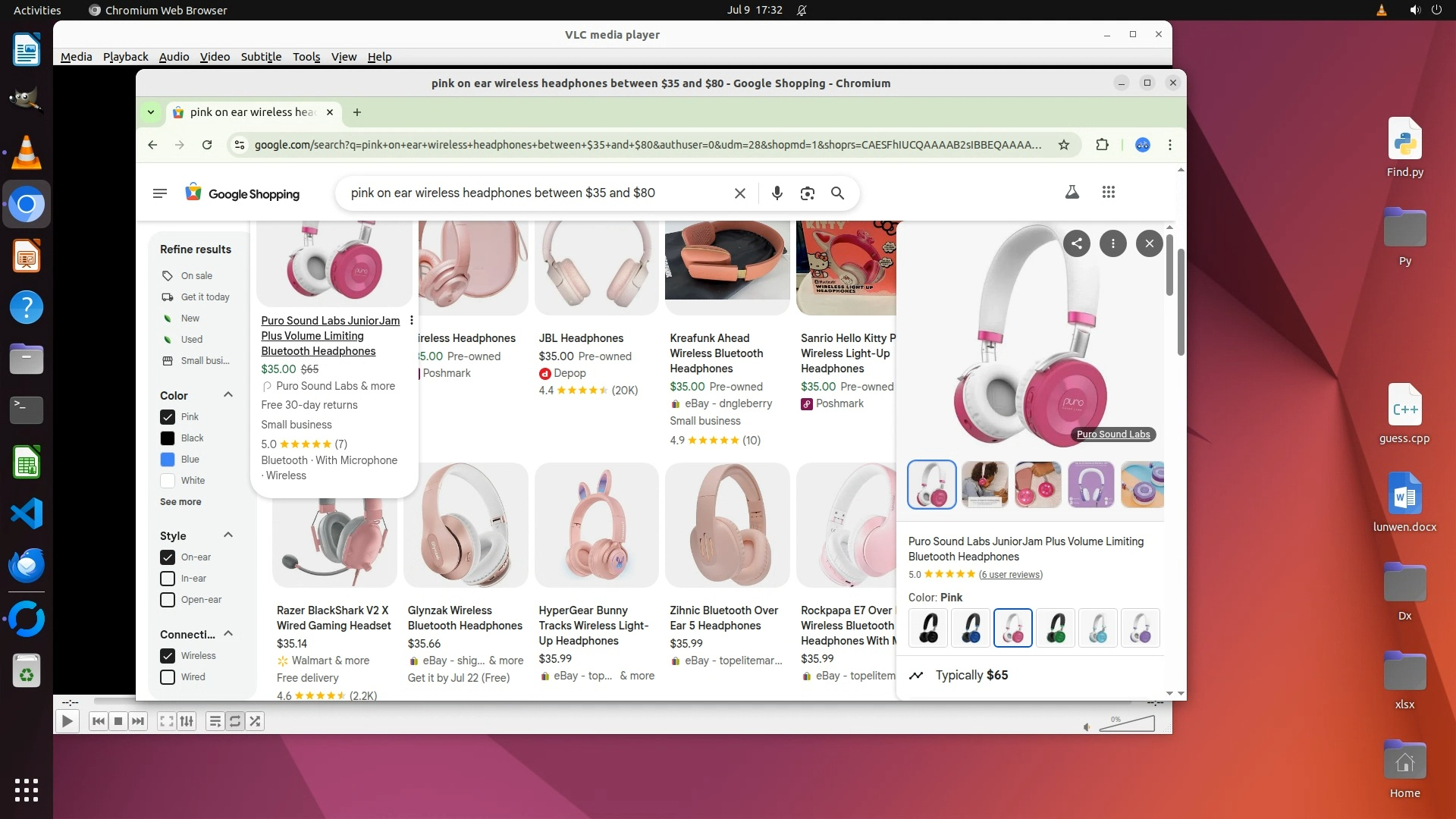Toggle VLC loop playback button
Screen dimensions: 1456x819
point(235,721)
